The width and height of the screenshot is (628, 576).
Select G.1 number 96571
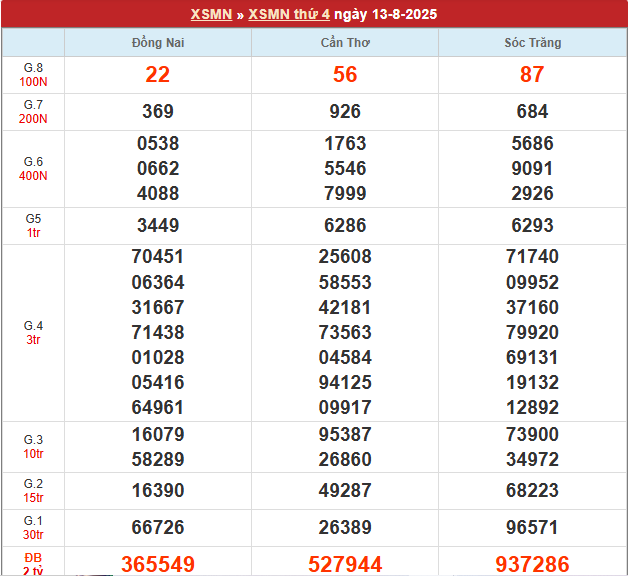click(x=532, y=528)
